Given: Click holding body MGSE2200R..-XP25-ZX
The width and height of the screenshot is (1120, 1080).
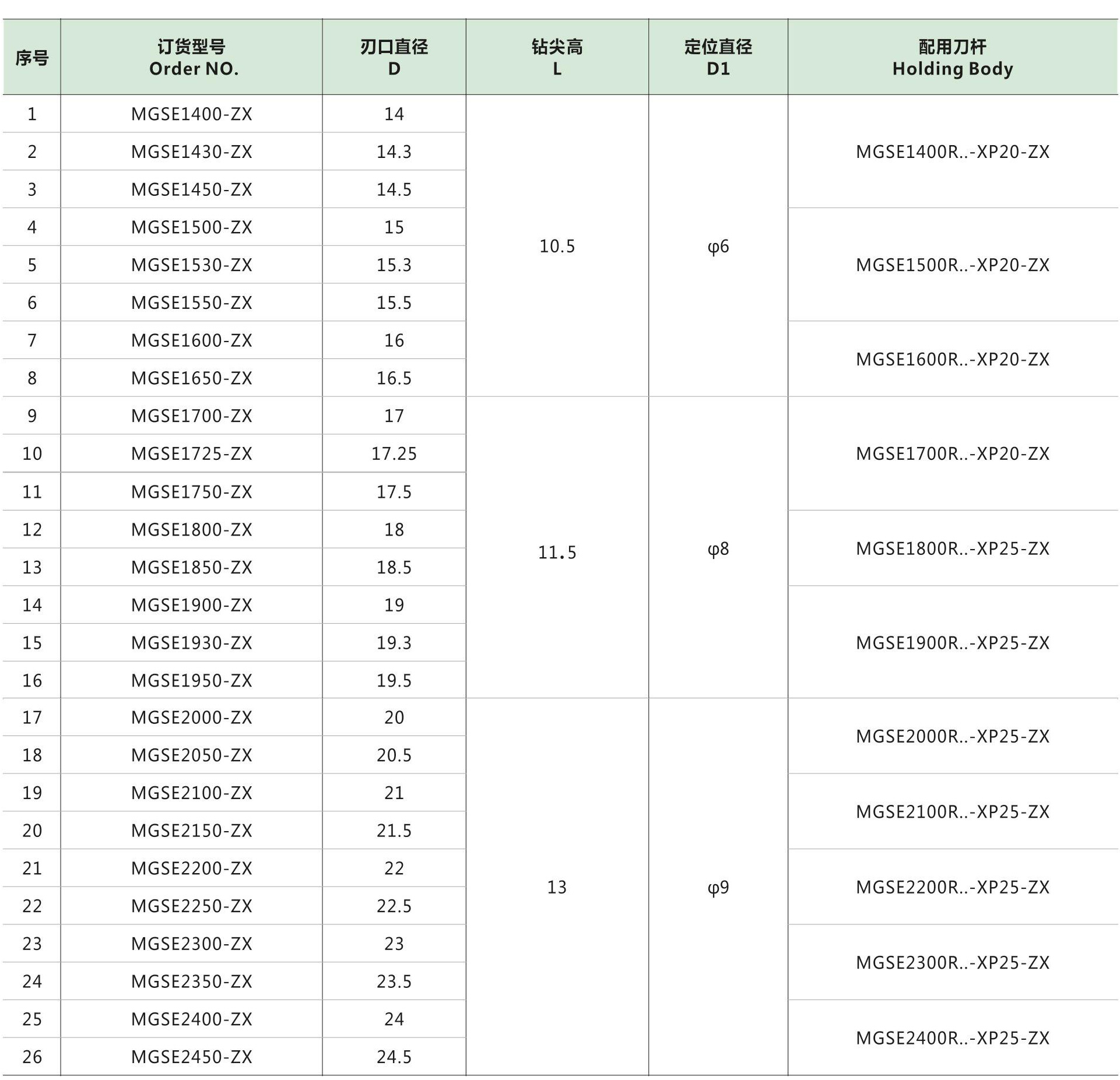Looking at the screenshot, I should pos(953,888).
